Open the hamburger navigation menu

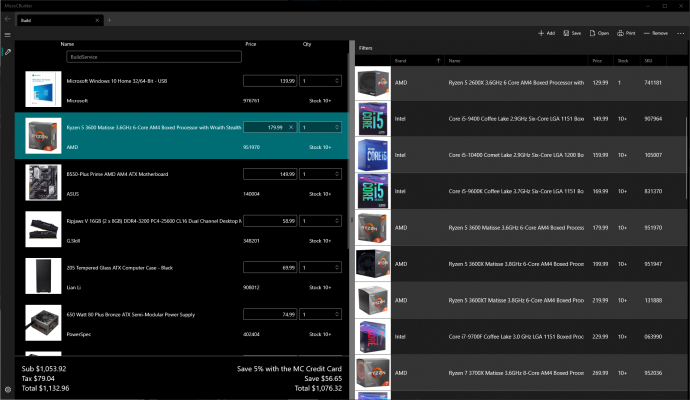coord(7,35)
